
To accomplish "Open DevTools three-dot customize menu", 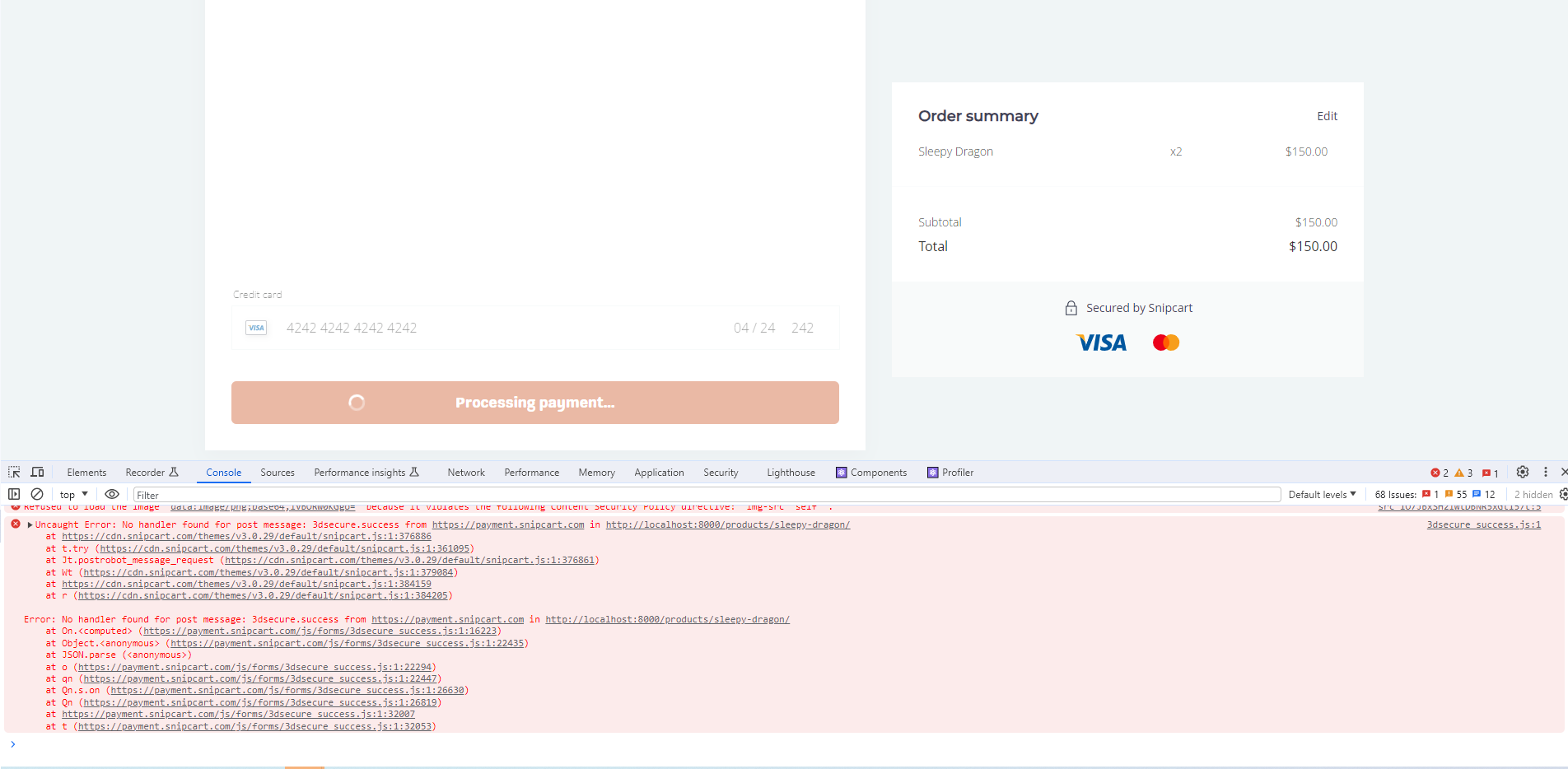I will coord(1546,472).
